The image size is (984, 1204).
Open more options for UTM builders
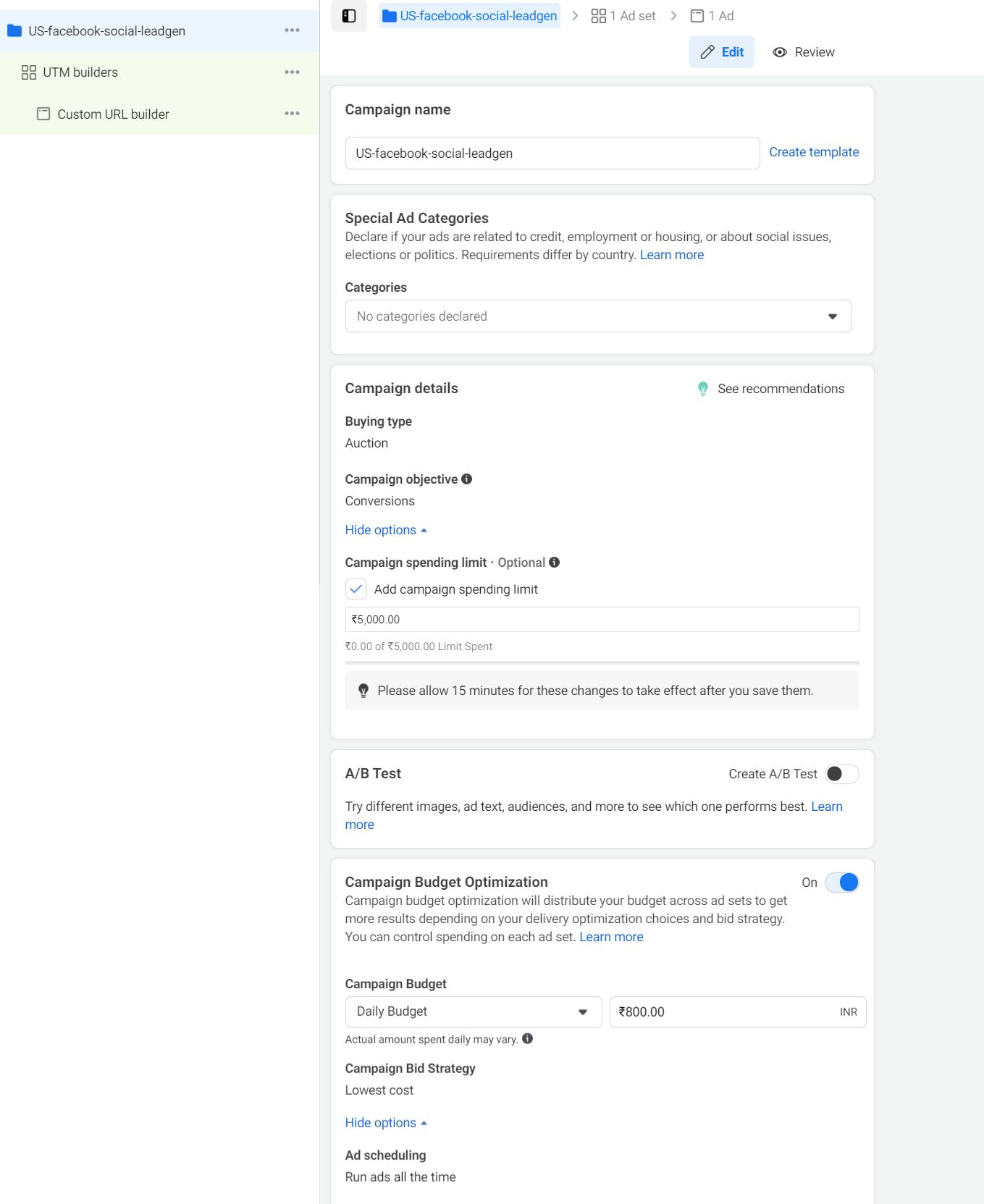pyautogui.click(x=292, y=72)
